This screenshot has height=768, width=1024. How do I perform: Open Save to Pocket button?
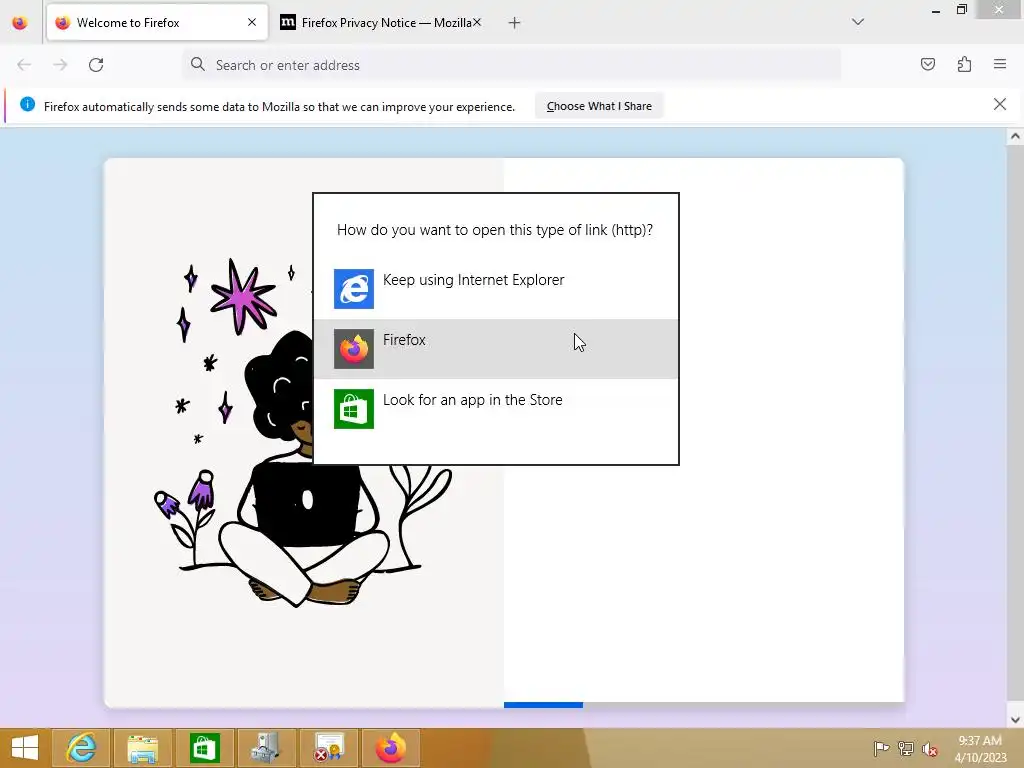pos(928,64)
